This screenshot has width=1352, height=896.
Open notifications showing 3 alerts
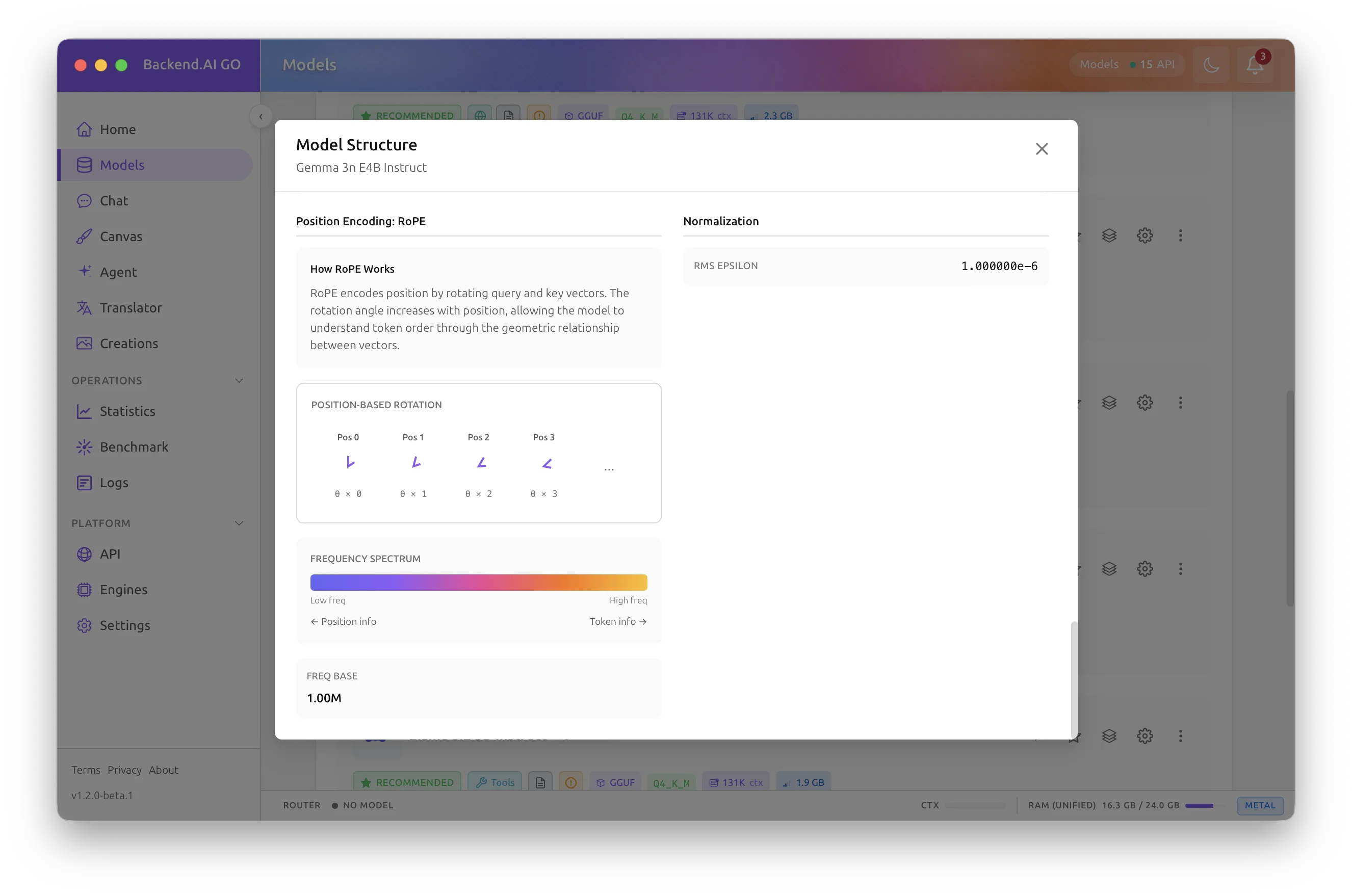[1255, 65]
